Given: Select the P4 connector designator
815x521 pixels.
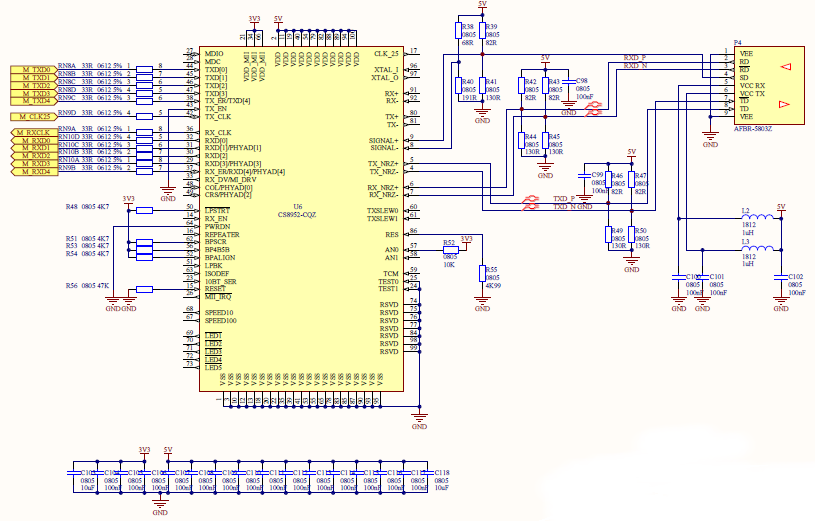Looking at the screenshot, I should coord(738,43).
